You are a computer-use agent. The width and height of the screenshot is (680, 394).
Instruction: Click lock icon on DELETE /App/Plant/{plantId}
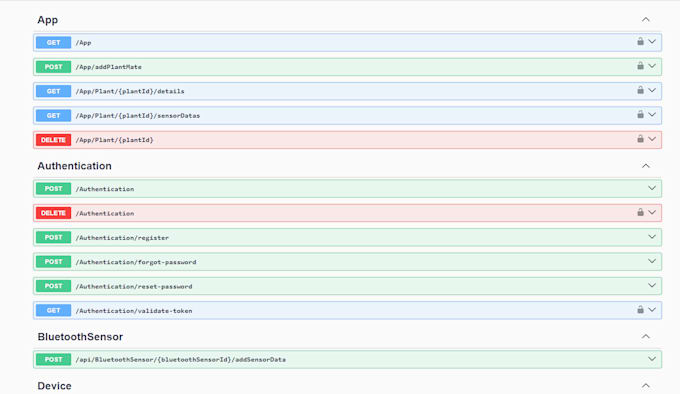pos(640,139)
